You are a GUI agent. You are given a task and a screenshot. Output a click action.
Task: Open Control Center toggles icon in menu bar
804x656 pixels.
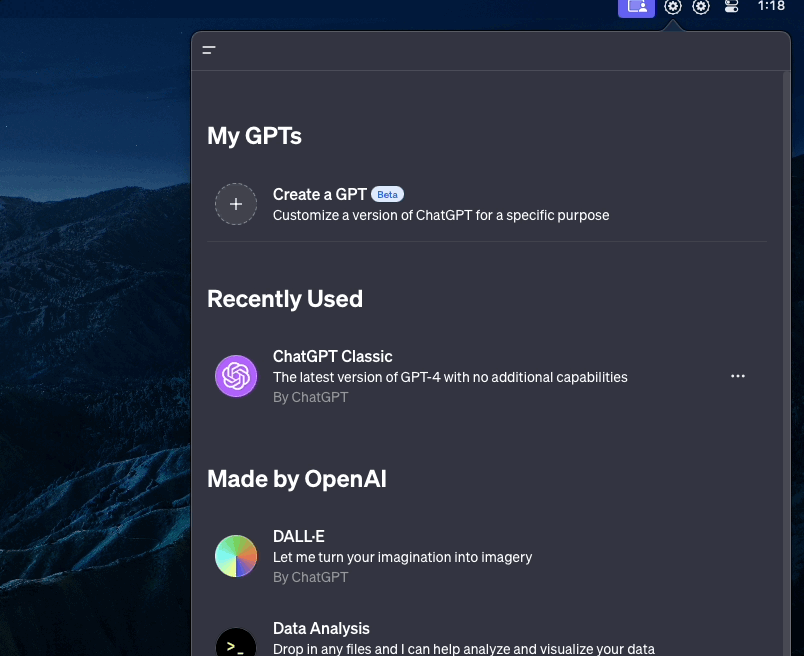(x=731, y=6)
